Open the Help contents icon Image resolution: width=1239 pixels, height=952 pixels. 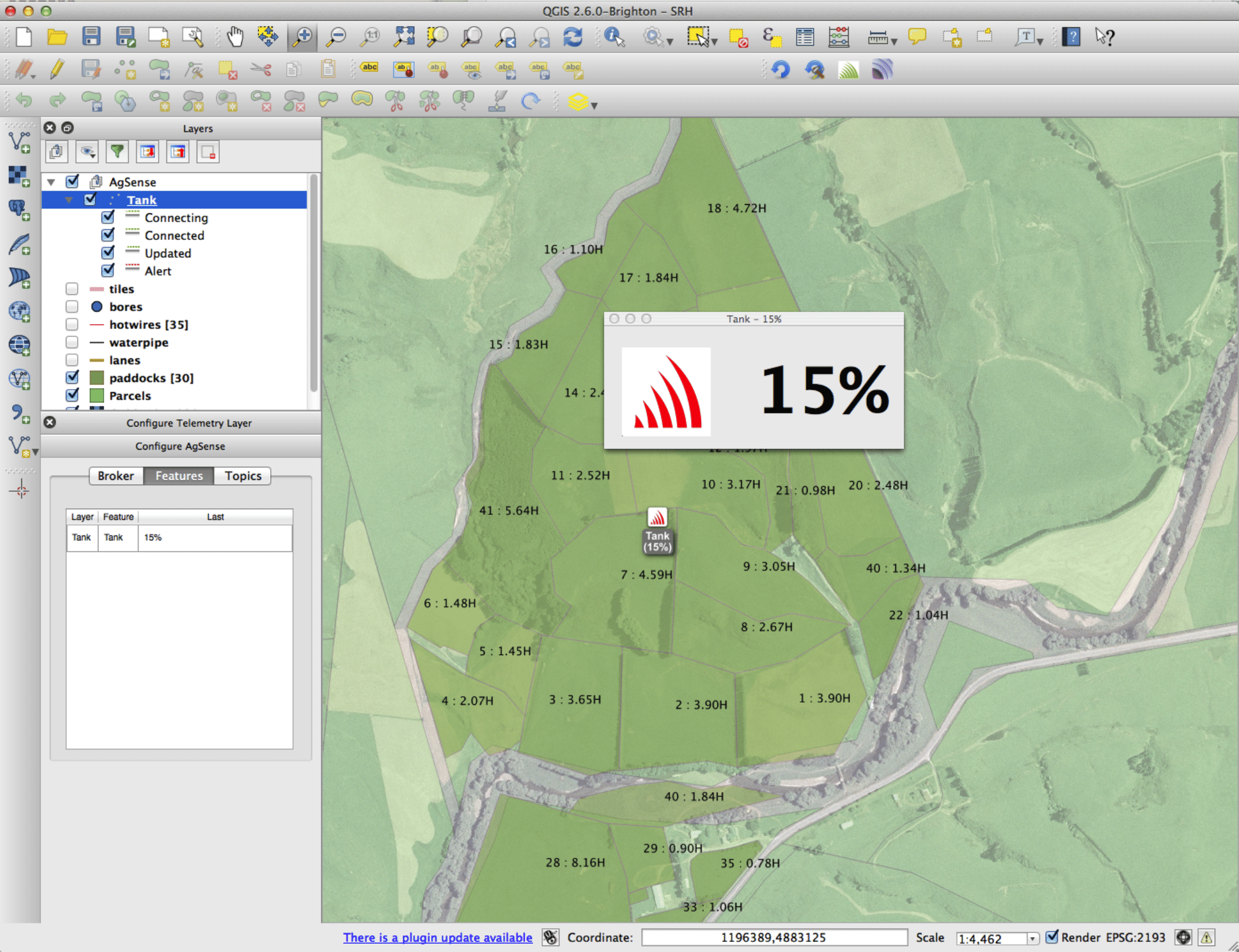1071,37
